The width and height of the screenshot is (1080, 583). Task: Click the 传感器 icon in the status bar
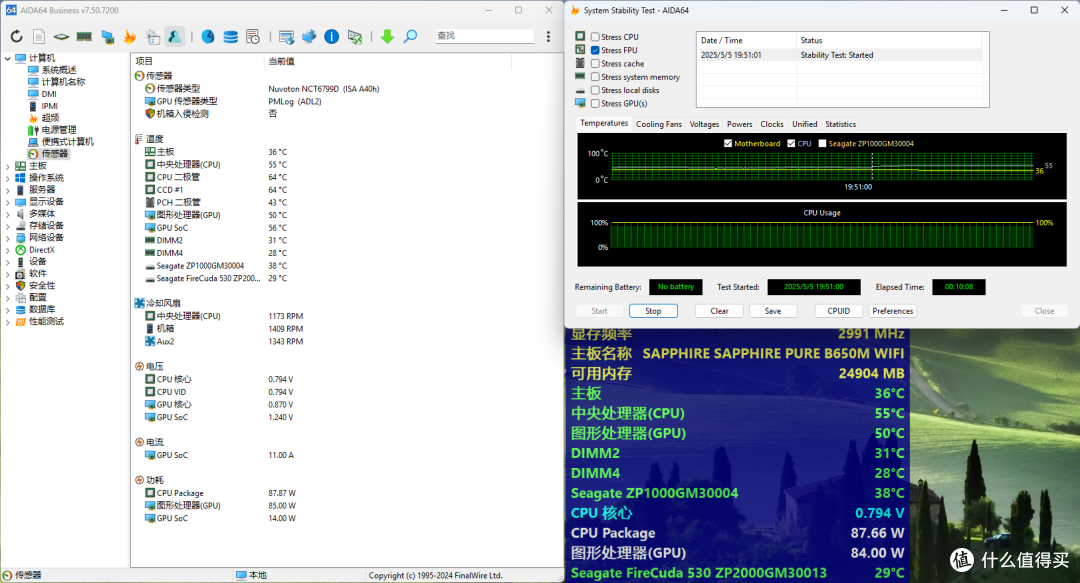click(x=8, y=575)
